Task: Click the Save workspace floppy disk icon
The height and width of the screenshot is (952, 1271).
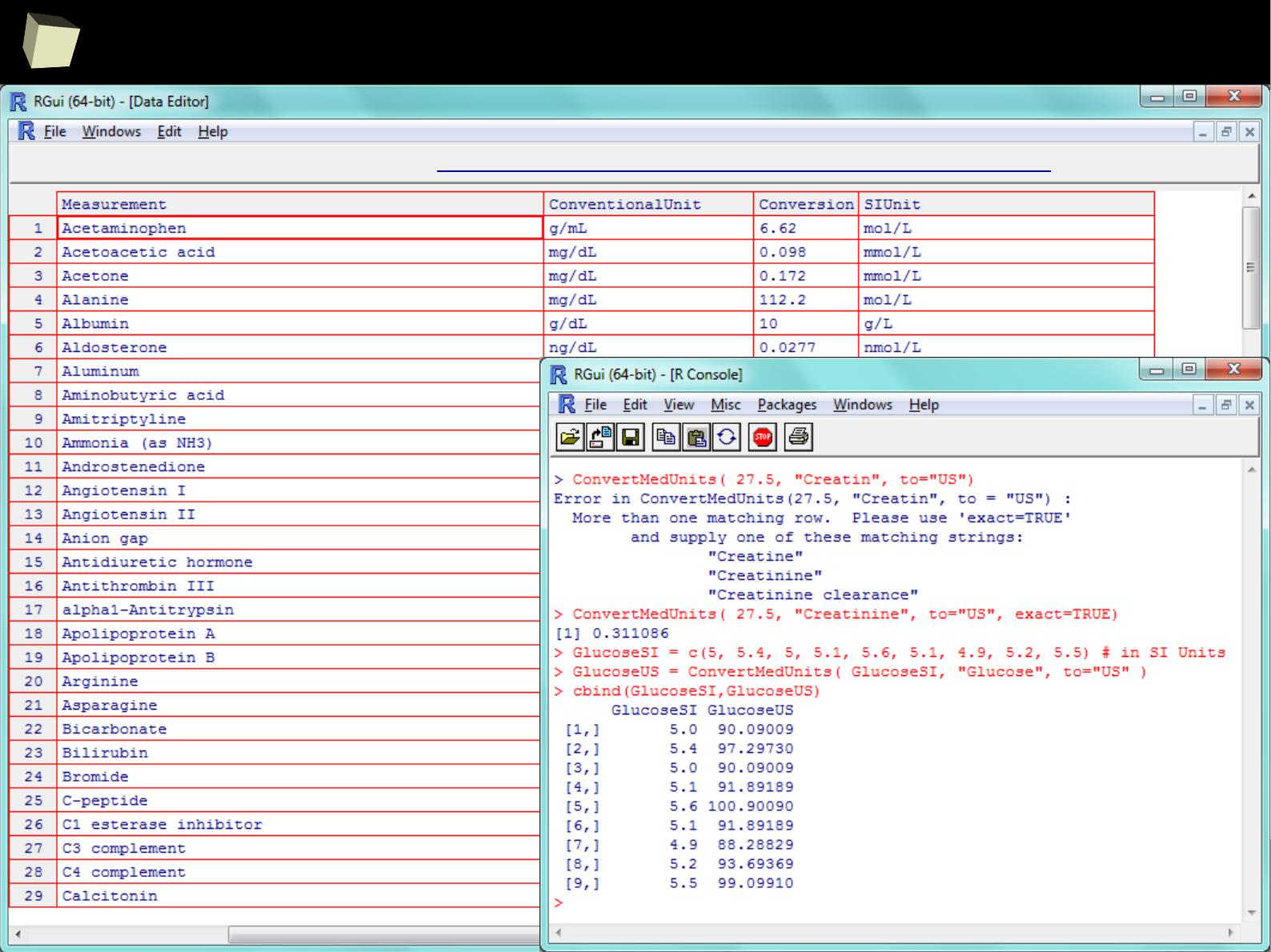Action: 631,437
